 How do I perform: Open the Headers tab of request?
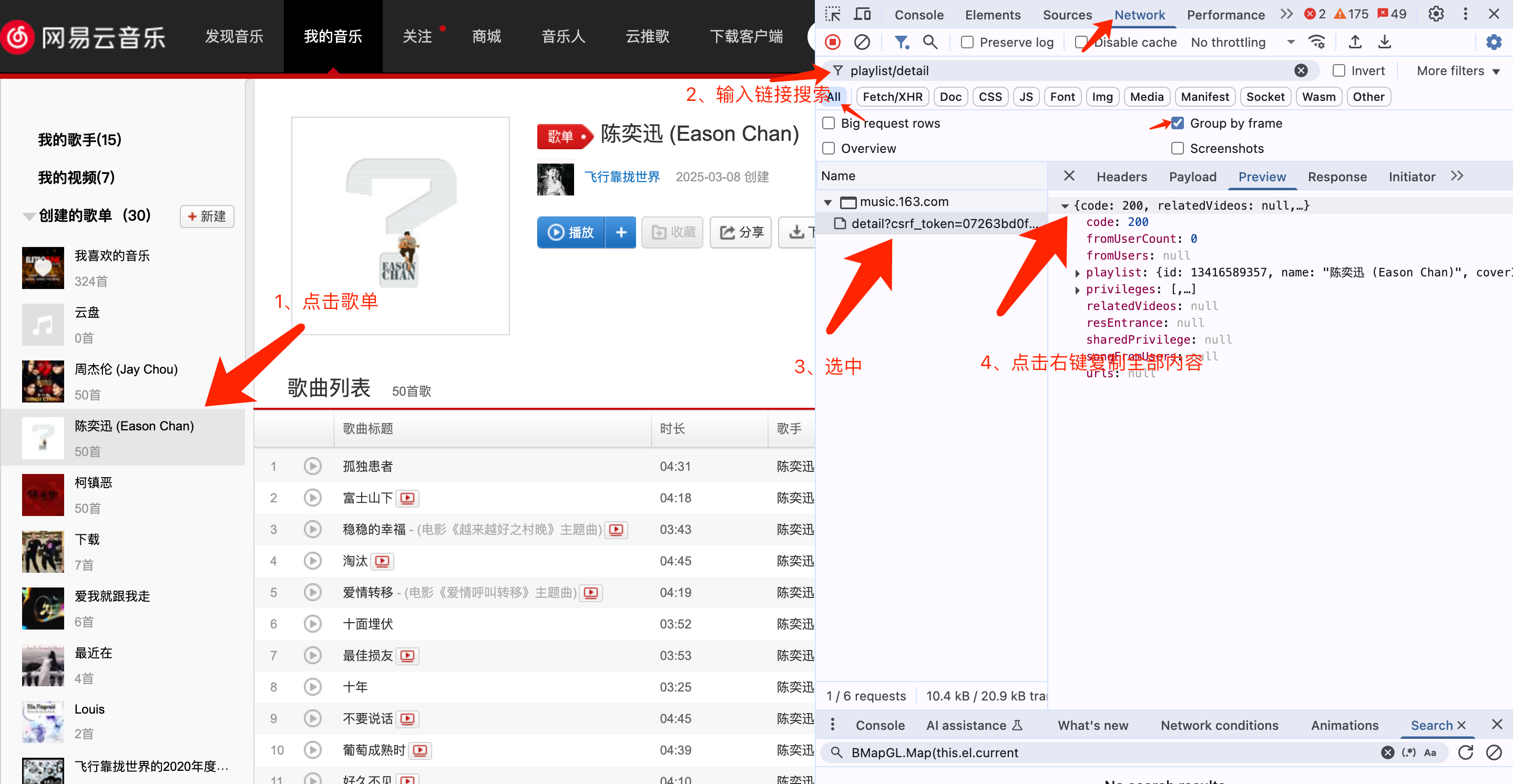coord(1121,177)
